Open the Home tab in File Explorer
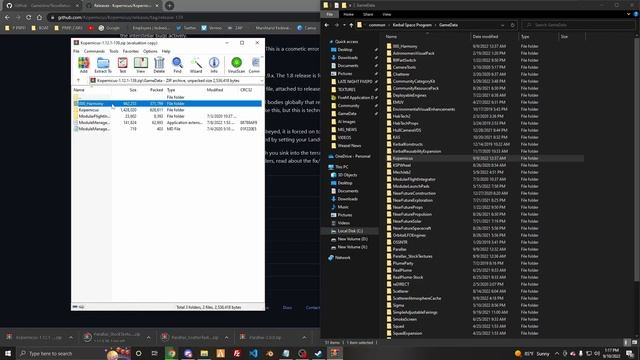The width and height of the screenshot is (640, 360). (348, 14)
